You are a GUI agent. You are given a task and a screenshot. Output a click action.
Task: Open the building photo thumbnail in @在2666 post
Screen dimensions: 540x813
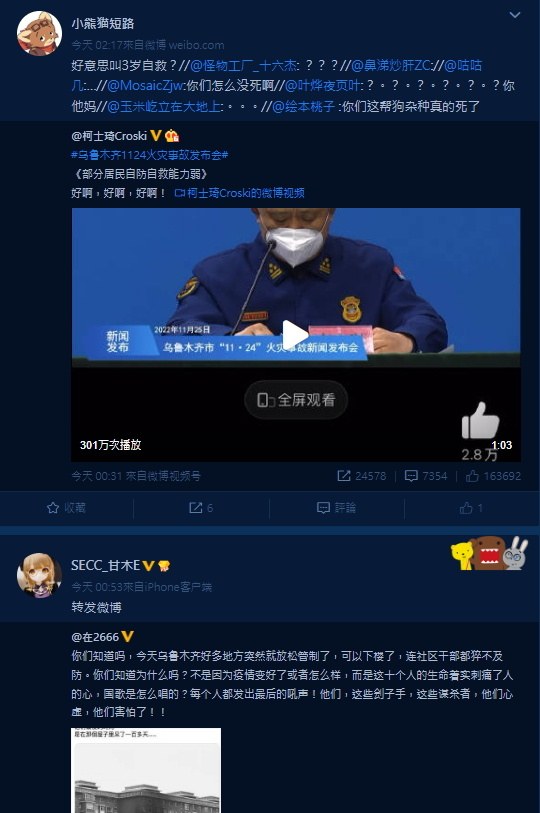click(x=146, y=770)
